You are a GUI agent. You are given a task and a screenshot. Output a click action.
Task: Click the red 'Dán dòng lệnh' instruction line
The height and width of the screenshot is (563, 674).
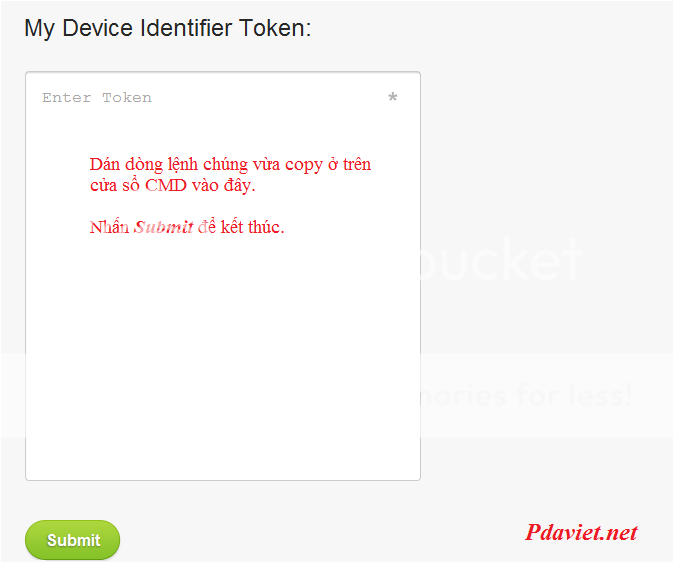[x=230, y=165]
